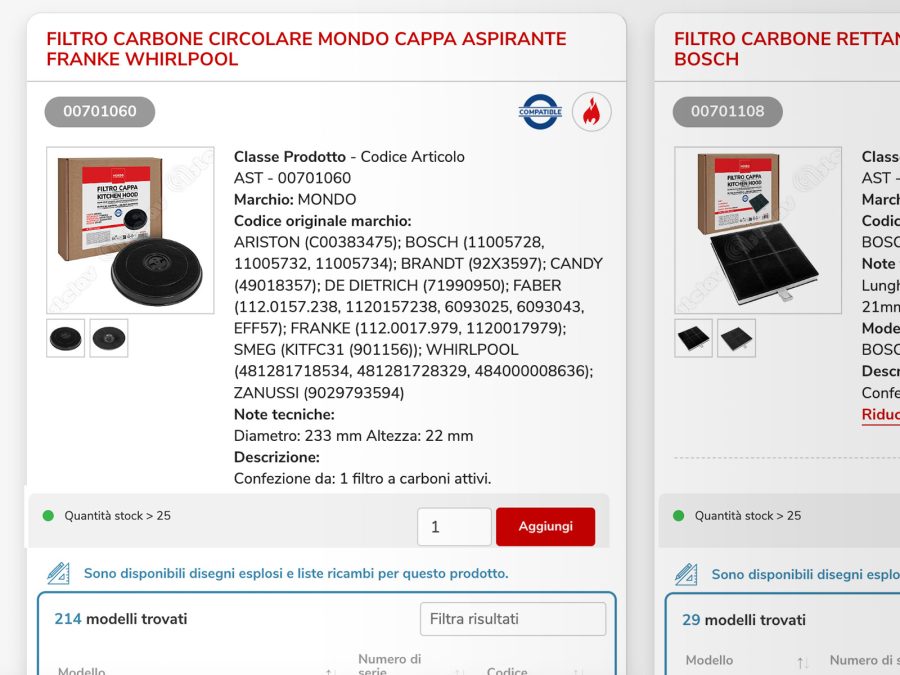Click the quantity input field
900x675 pixels.
click(455, 526)
